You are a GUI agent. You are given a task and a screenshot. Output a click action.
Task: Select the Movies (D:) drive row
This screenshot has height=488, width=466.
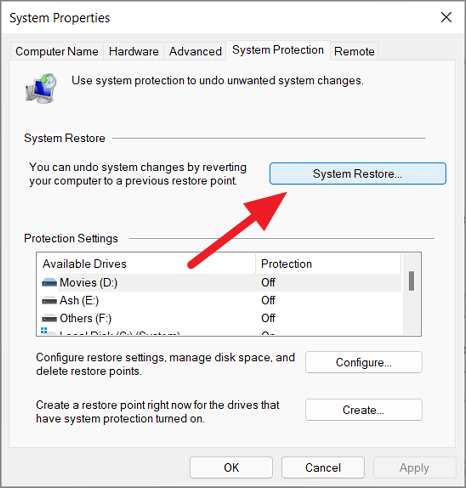click(x=221, y=283)
